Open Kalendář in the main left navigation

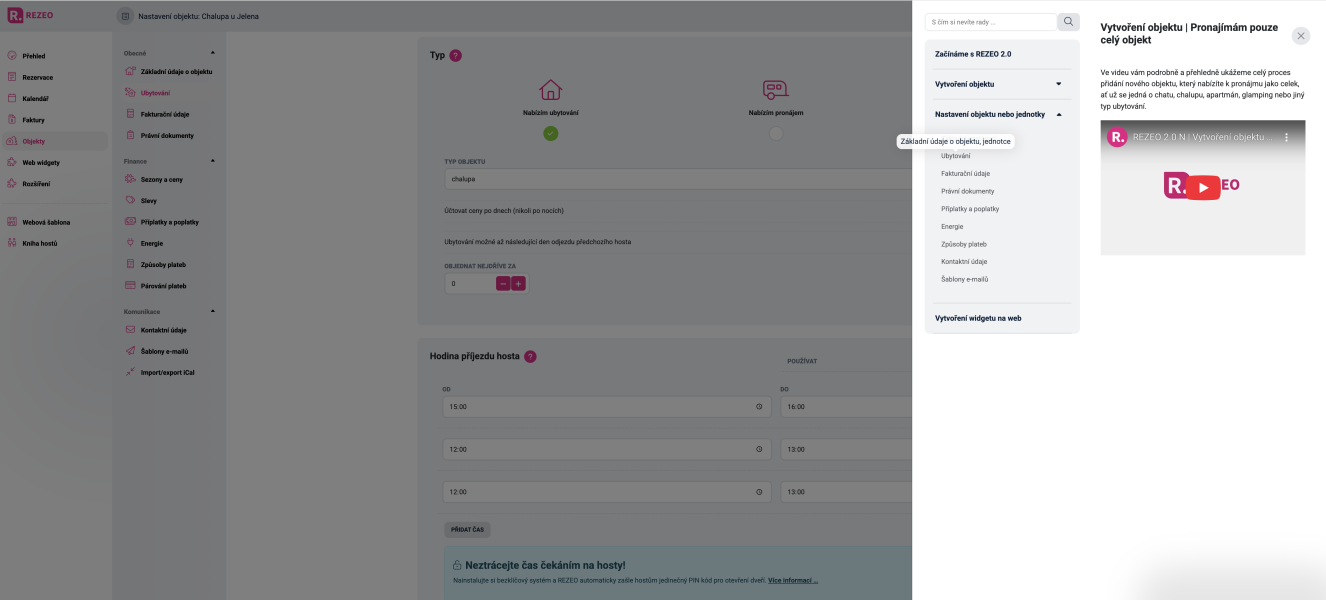pyautogui.click(x=36, y=99)
